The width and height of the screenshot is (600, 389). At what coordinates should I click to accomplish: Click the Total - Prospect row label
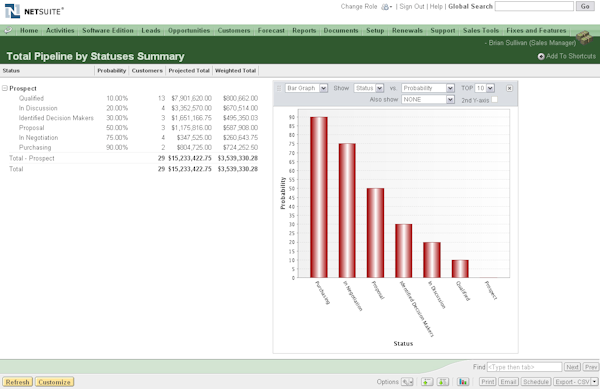coord(32,158)
